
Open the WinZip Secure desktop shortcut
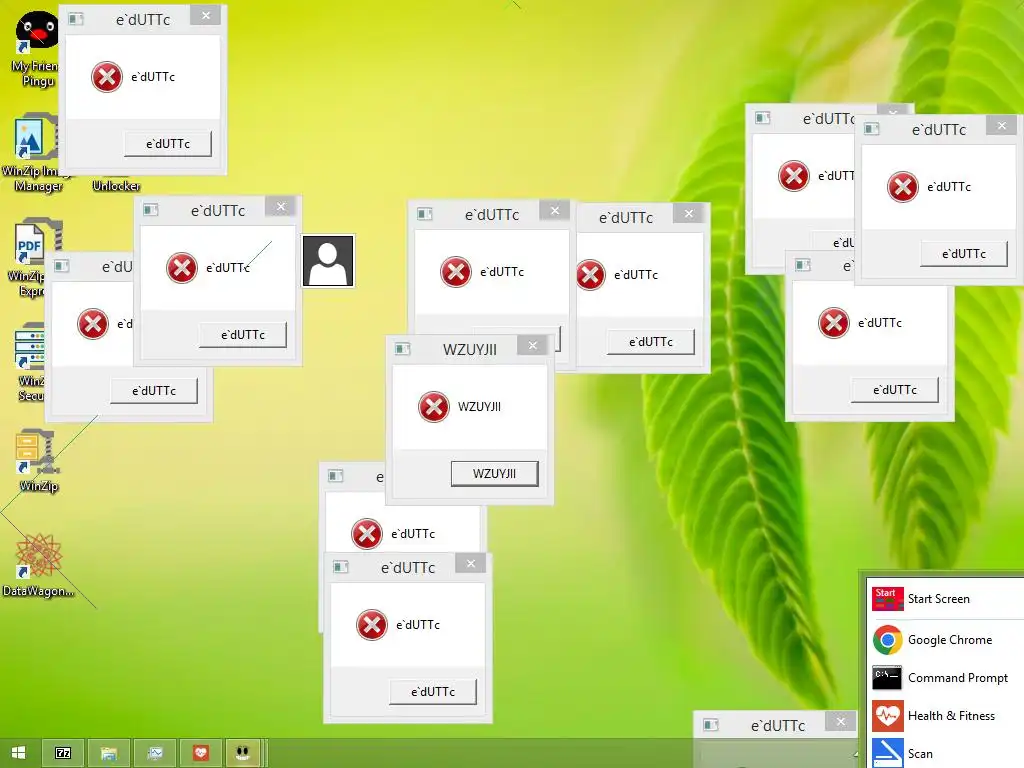coord(31,362)
